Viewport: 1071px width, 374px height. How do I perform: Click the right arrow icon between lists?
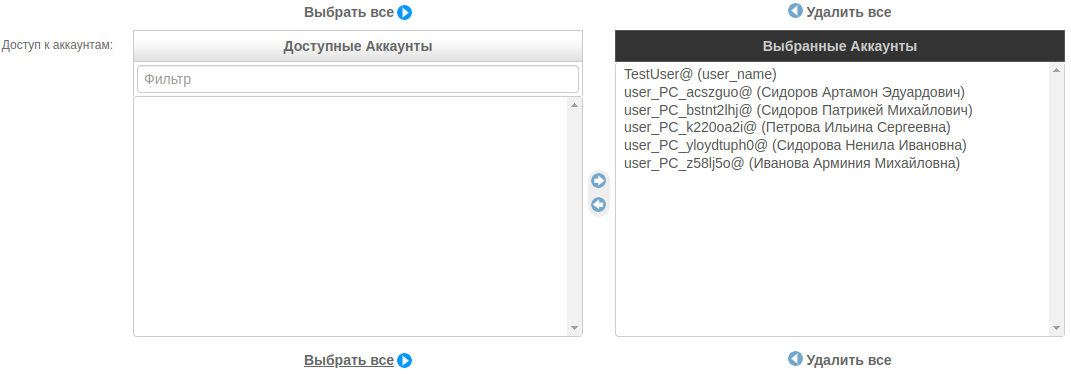[599, 181]
